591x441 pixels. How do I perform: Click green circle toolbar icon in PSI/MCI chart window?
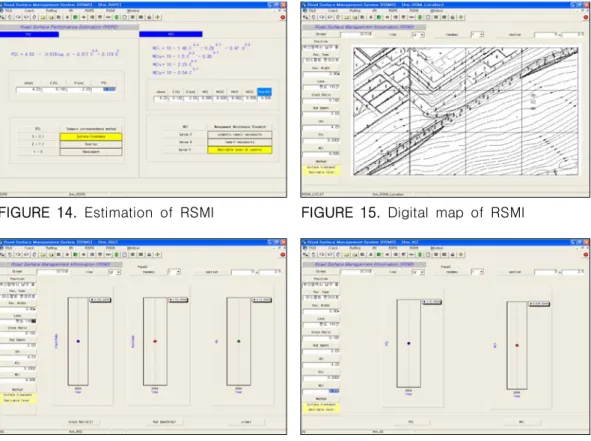click(x=420, y=255)
